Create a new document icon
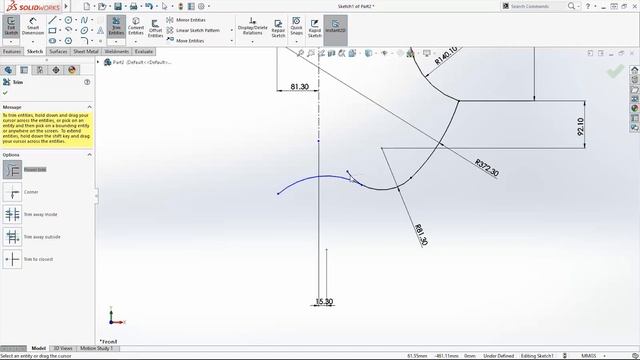This screenshot has width=640, height=360. click(x=87, y=6)
